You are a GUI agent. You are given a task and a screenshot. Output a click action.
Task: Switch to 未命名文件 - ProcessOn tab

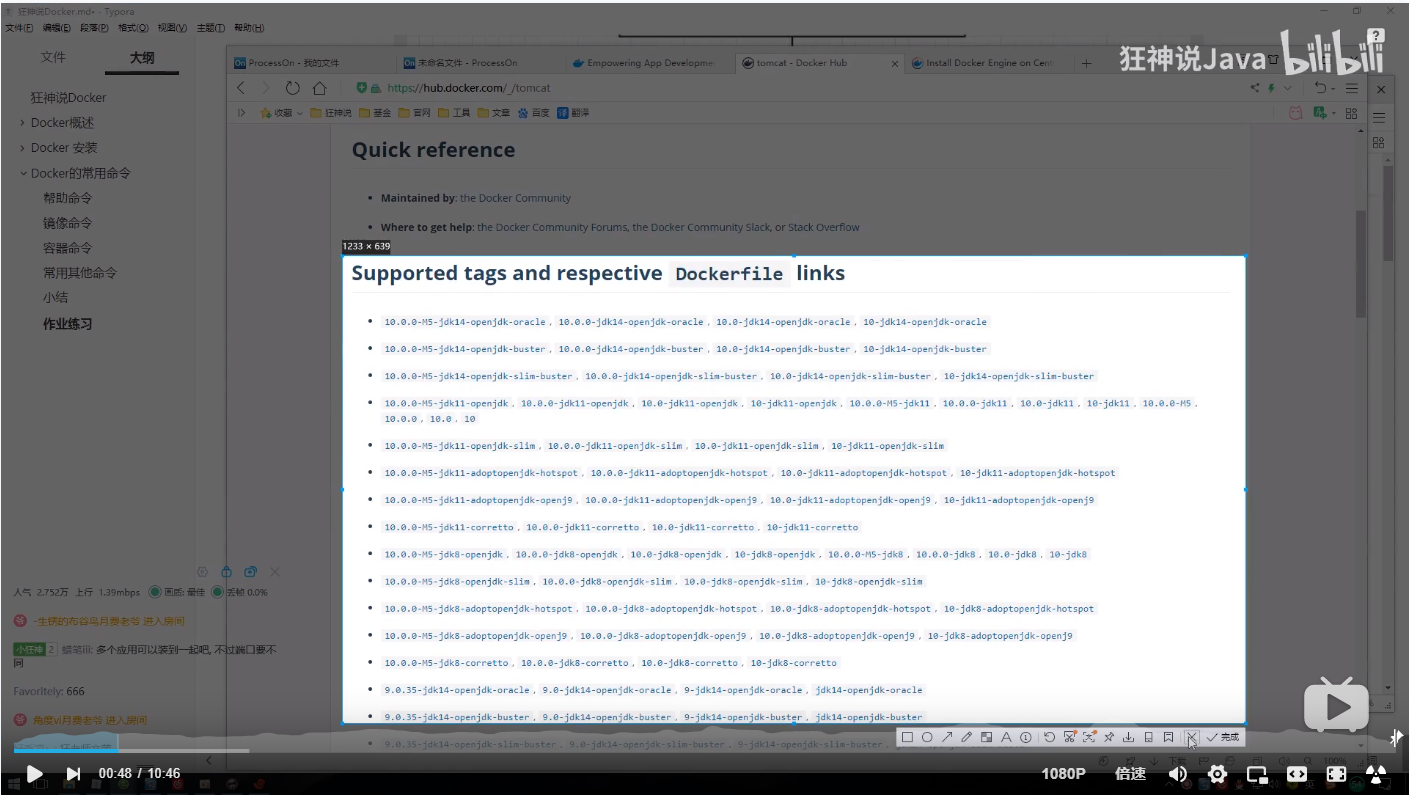pos(480,62)
